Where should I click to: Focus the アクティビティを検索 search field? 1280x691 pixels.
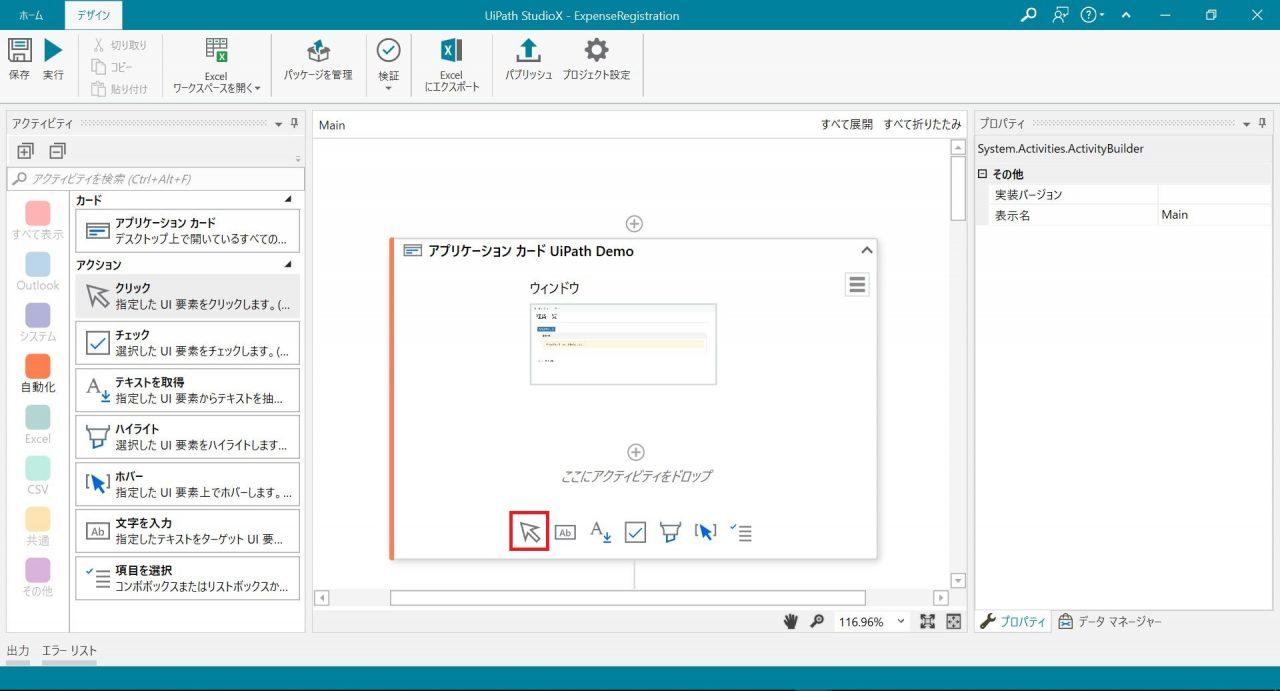tap(156, 179)
